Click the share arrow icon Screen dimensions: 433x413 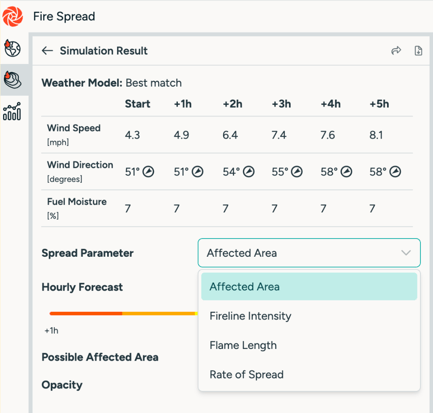coord(396,51)
